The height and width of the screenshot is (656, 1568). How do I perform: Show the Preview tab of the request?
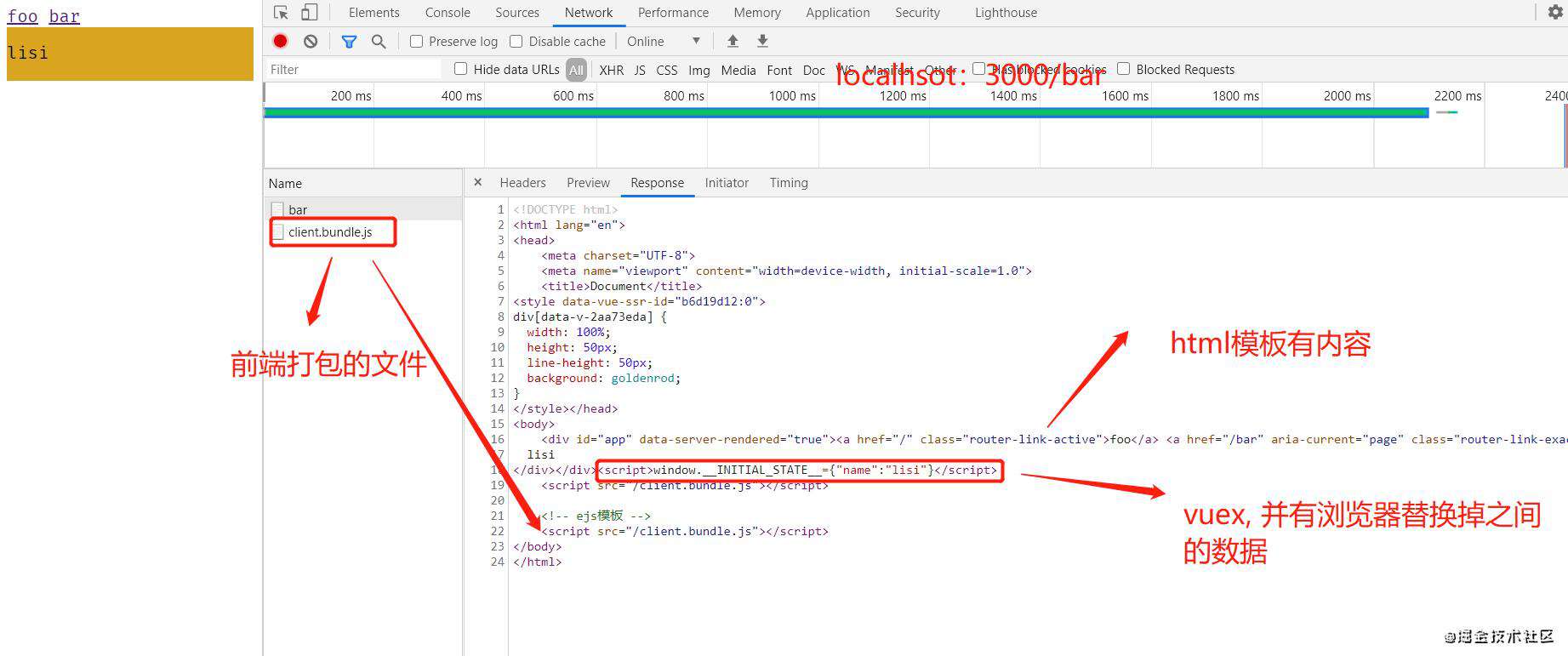pyautogui.click(x=588, y=183)
